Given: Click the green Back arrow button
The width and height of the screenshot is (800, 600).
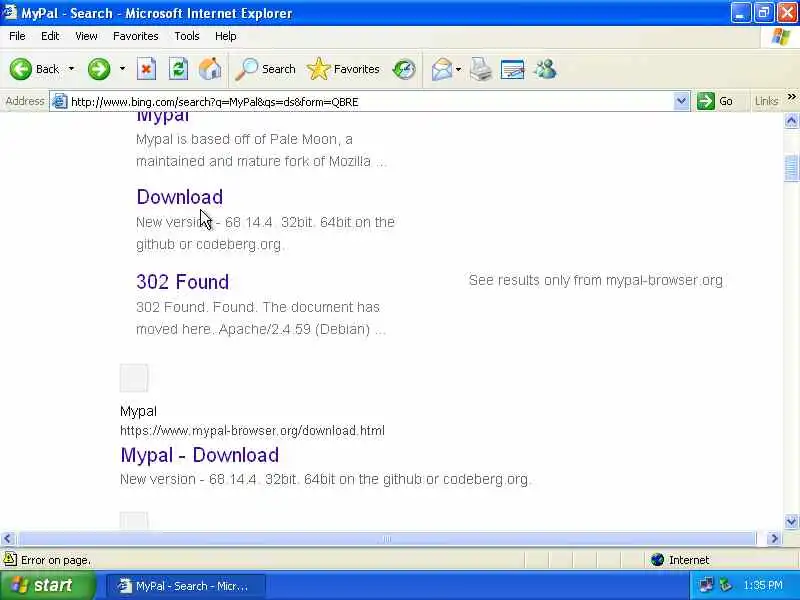Looking at the screenshot, I should [x=20, y=69].
